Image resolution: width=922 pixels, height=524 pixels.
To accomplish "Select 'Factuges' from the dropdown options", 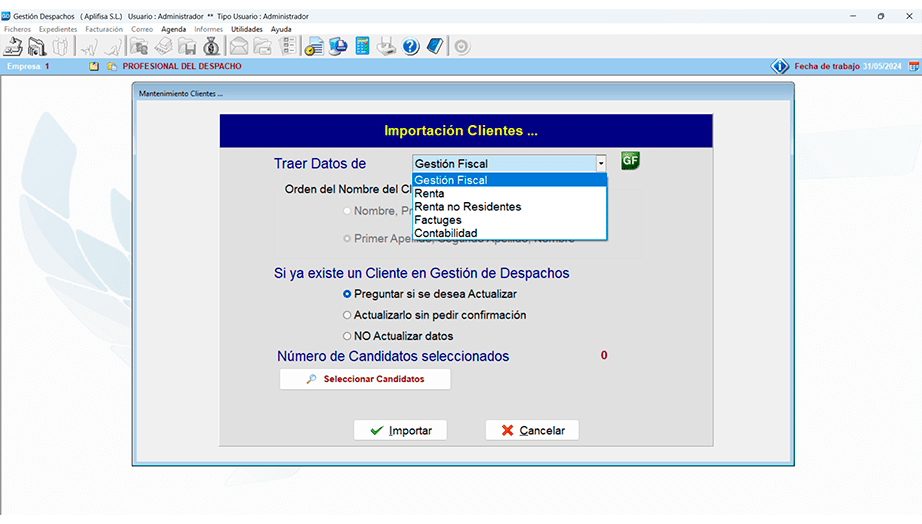I will pos(438,220).
